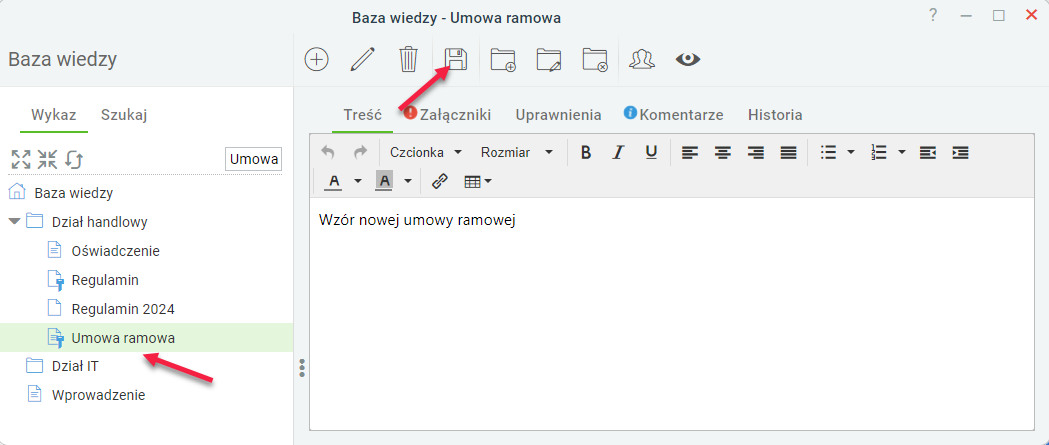The height and width of the screenshot is (445, 1049).
Task: Click the panel splitter handle dots
Action: pyautogui.click(x=302, y=367)
